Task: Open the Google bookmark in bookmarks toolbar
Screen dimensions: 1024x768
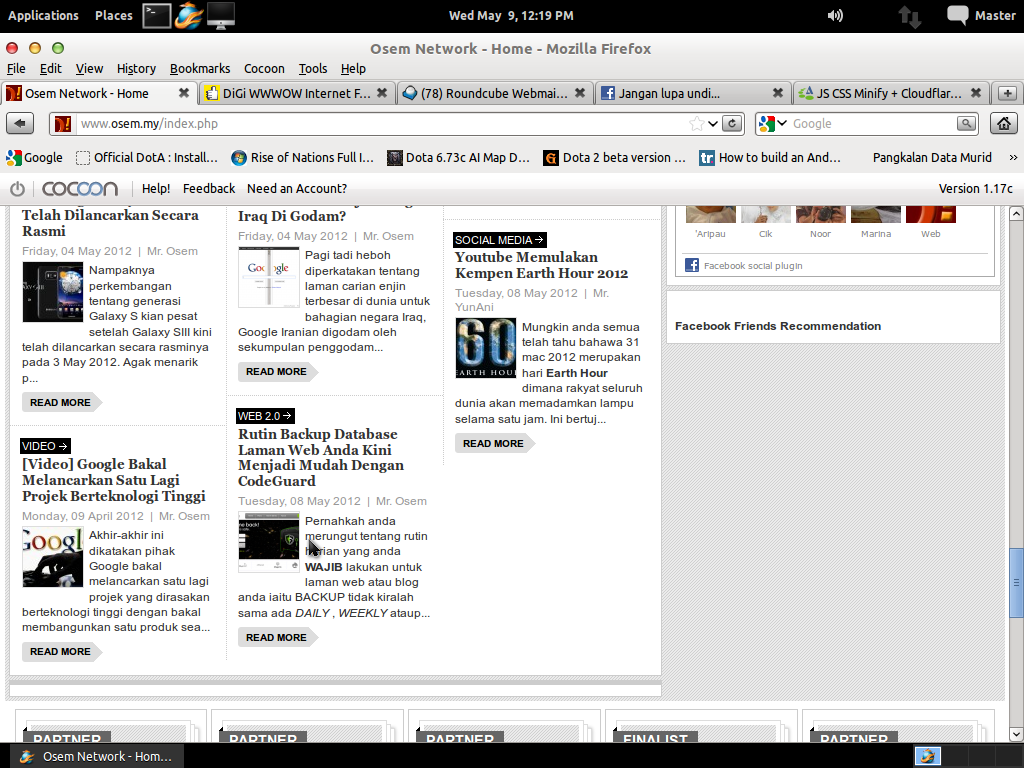Action: coord(35,157)
